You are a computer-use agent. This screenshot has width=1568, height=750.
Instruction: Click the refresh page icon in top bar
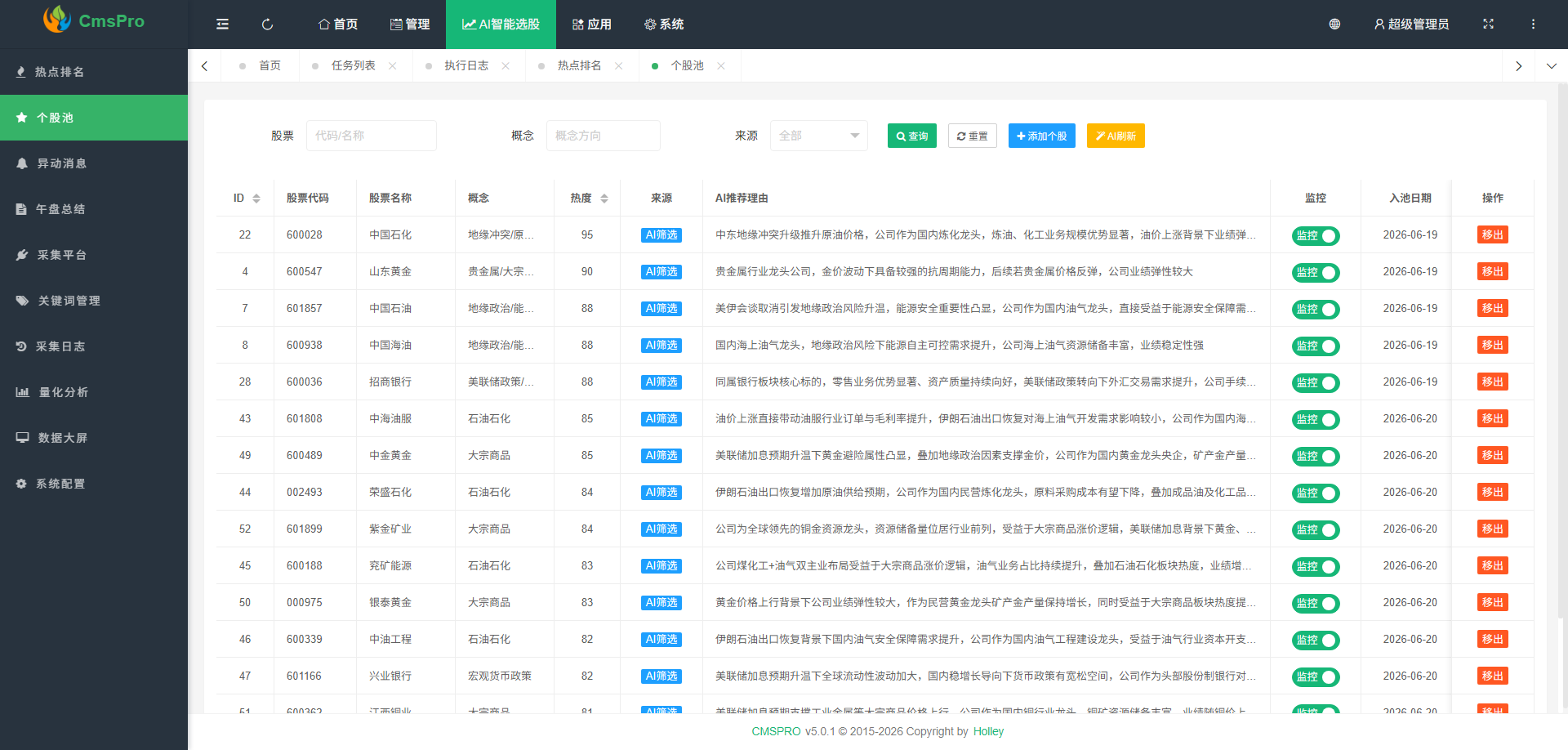[267, 25]
